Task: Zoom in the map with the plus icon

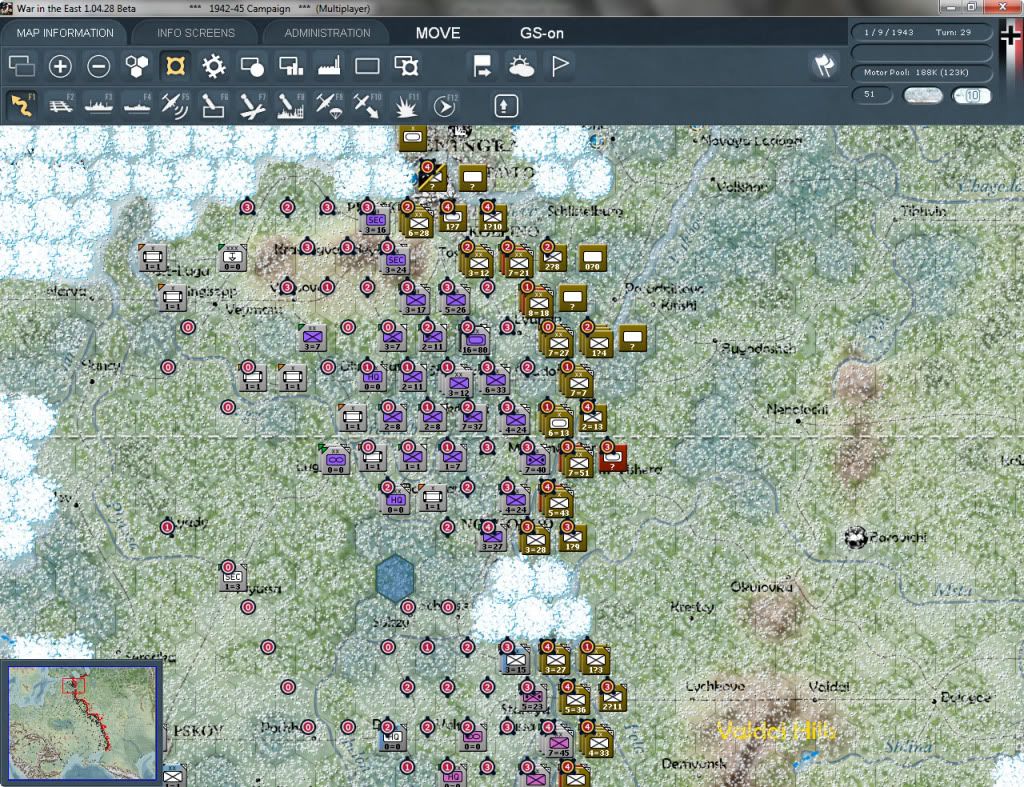Action: [60, 66]
